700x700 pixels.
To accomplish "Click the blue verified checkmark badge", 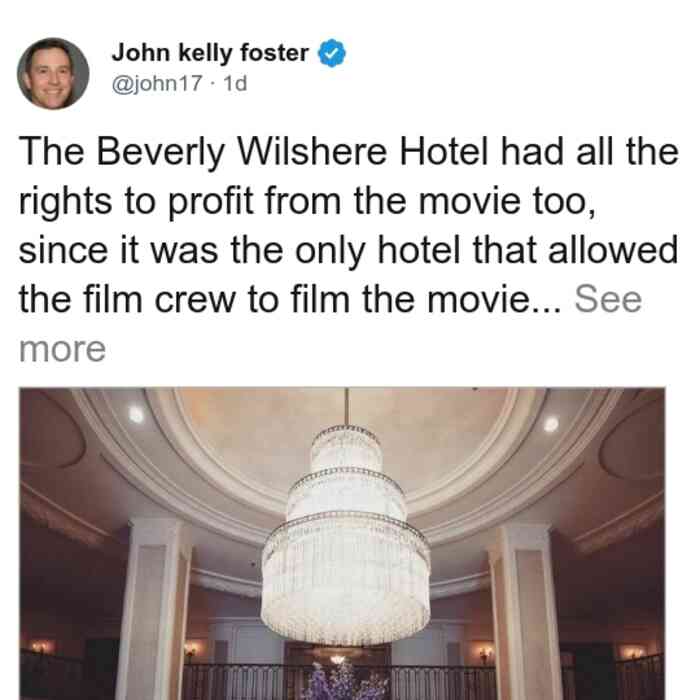I will (x=331, y=53).
